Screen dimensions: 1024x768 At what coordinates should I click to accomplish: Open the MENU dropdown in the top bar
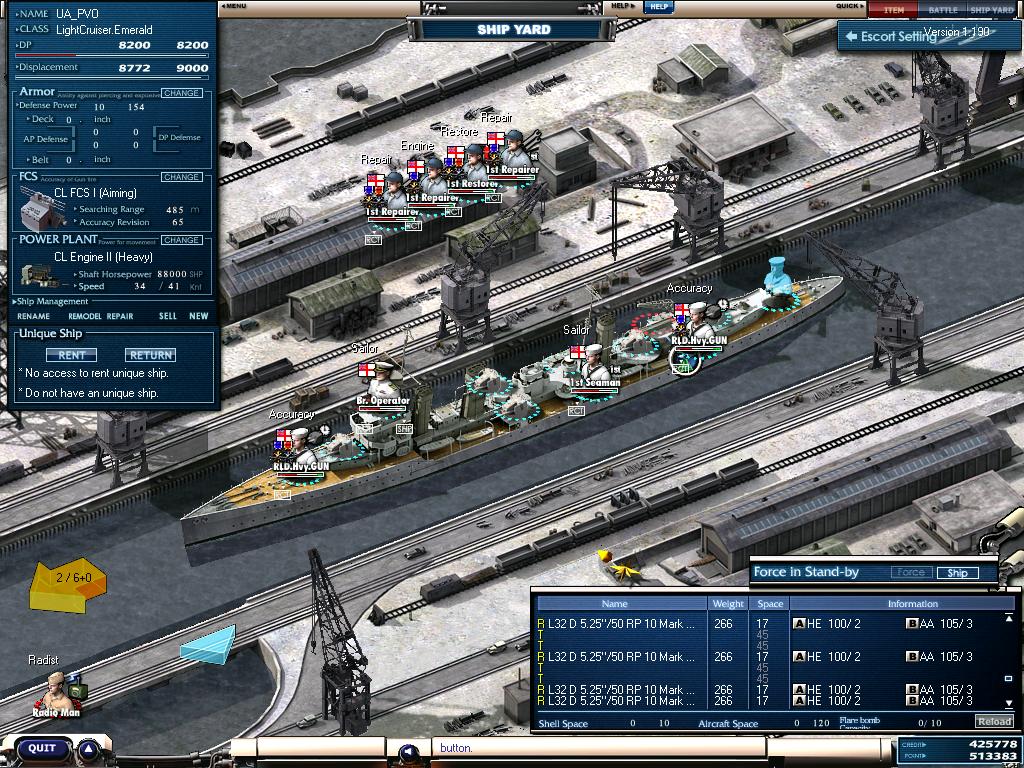234,6
